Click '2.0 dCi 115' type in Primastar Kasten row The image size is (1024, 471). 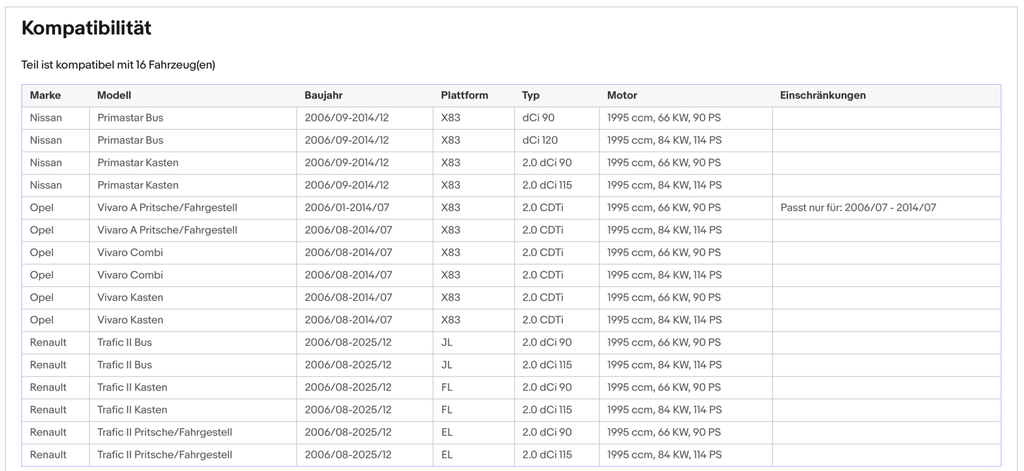(547, 185)
